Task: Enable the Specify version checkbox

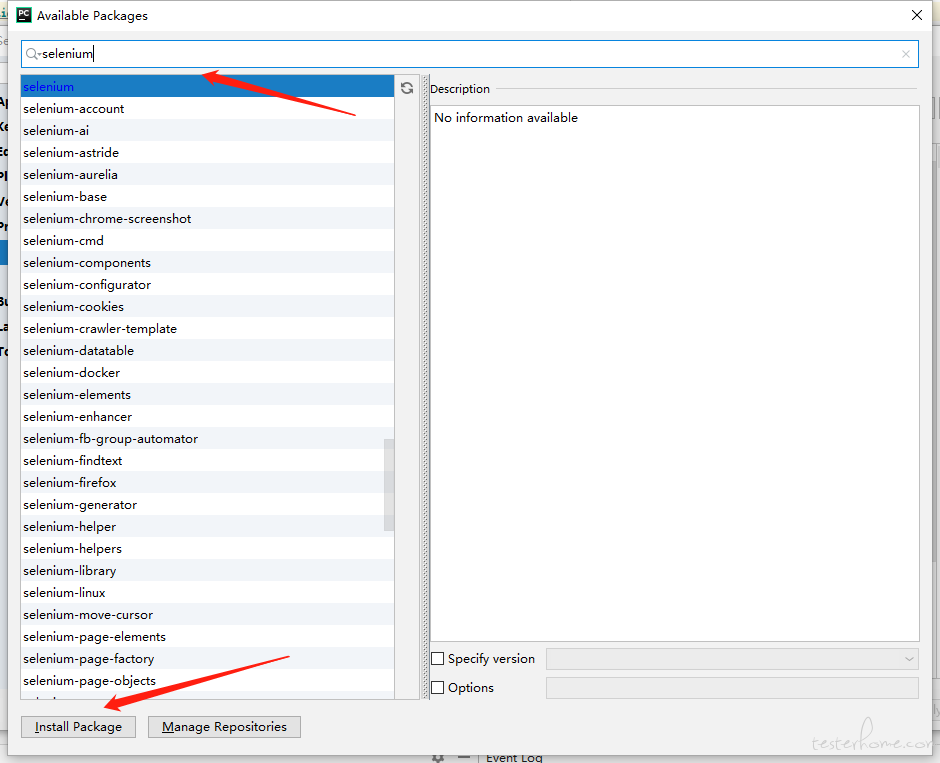Action: pyautogui.click(x=438, y=659)
